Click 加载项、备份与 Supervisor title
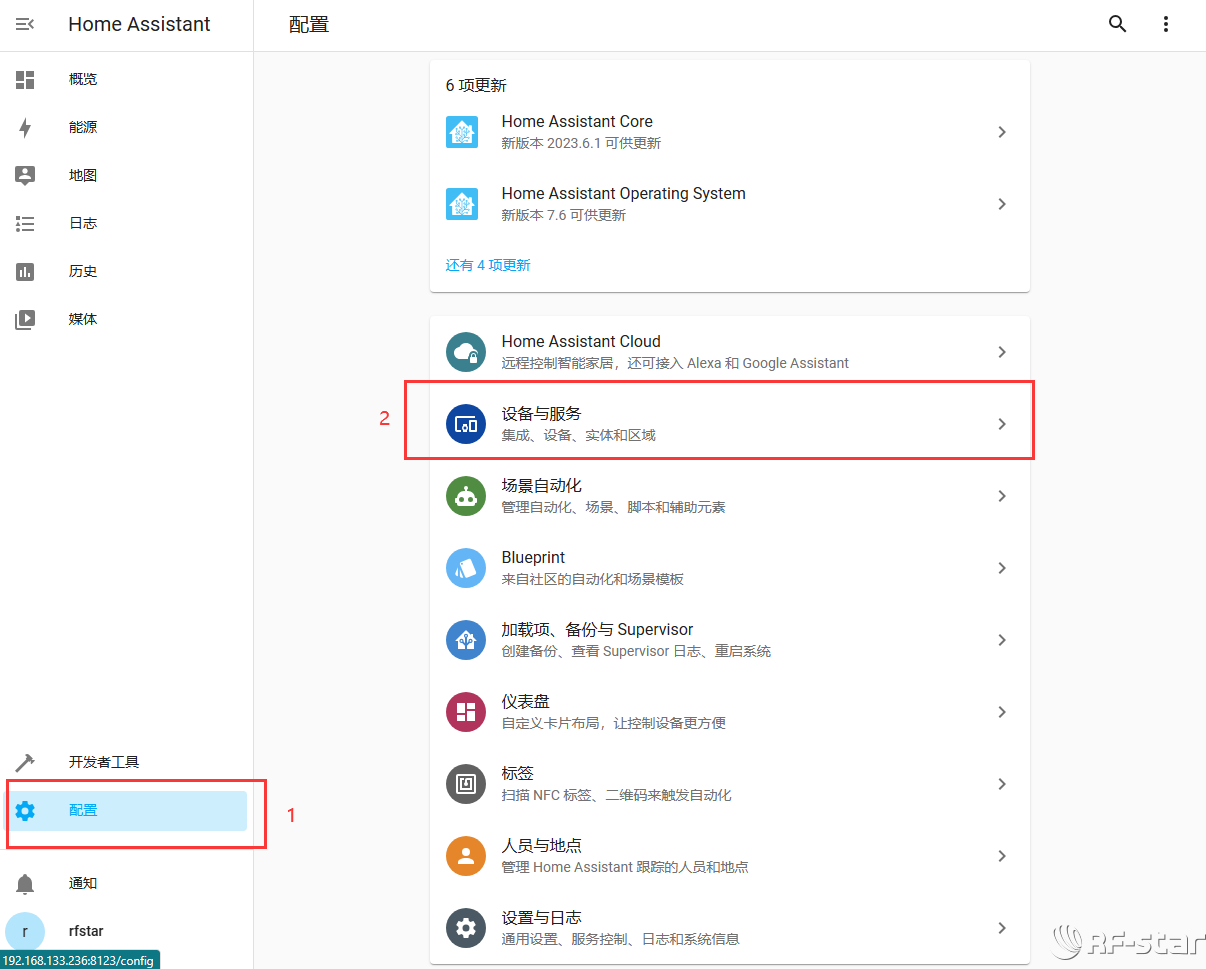 tap(597, 630)
